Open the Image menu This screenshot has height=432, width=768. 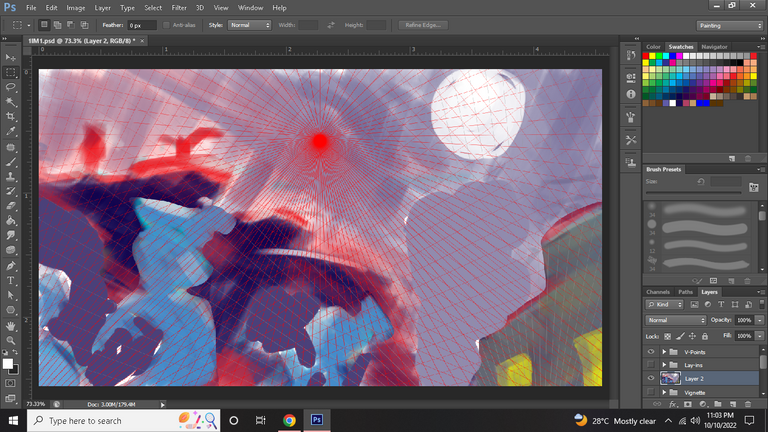75,8
